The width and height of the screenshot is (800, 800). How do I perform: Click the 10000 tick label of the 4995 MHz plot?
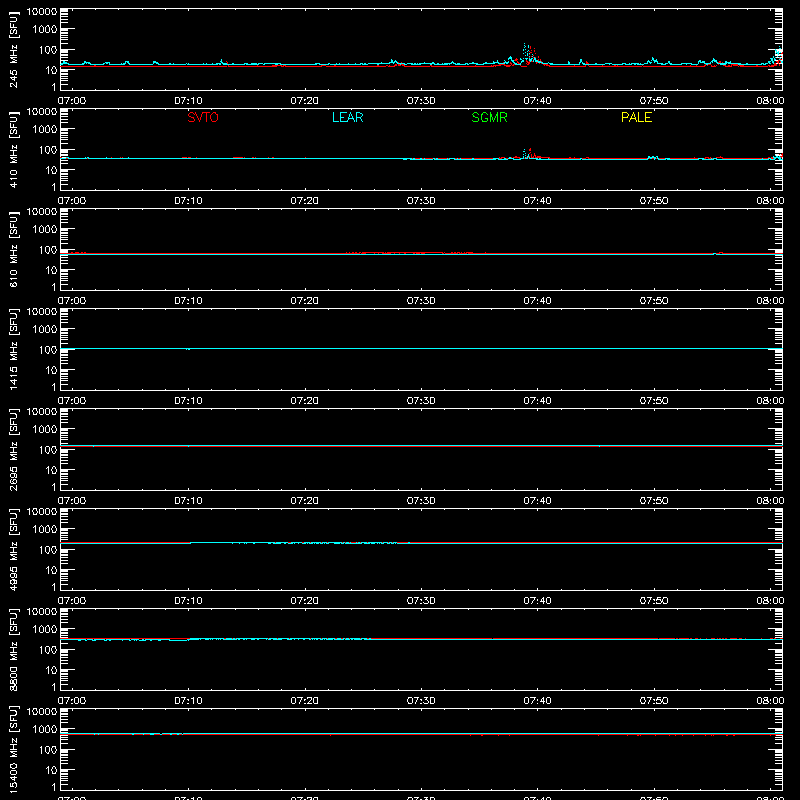pos(42,512)
